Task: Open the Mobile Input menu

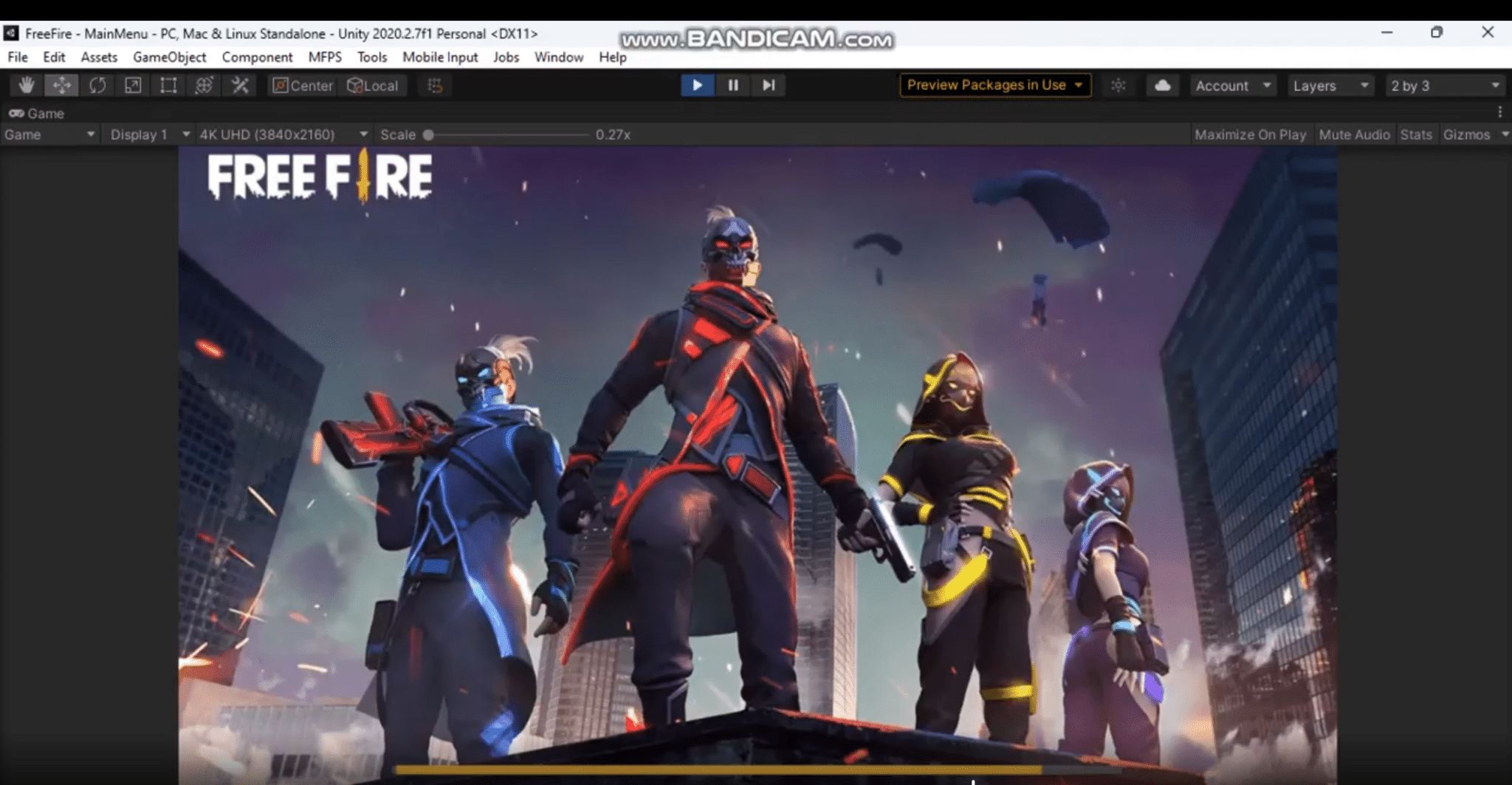Action: click(440, 57)
